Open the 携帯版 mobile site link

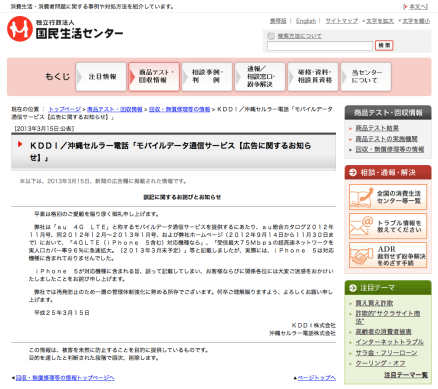click(278, 21)
